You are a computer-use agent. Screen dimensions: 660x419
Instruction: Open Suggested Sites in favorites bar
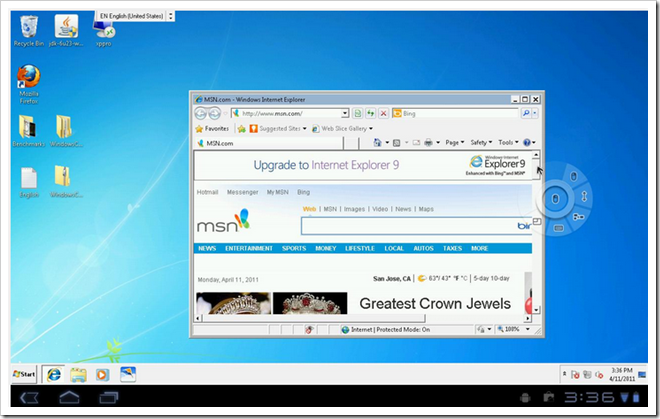tap(278, 128)
